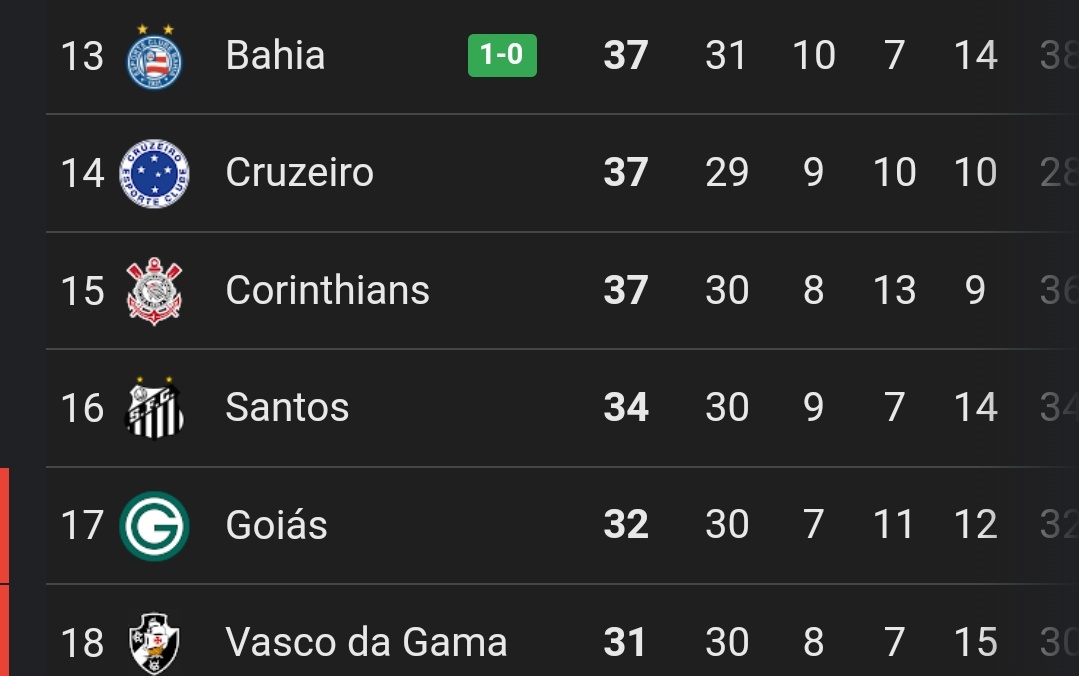The image size is (1079, 676).
Task: Open the Vasco da Gama team page
Action: 366,642
